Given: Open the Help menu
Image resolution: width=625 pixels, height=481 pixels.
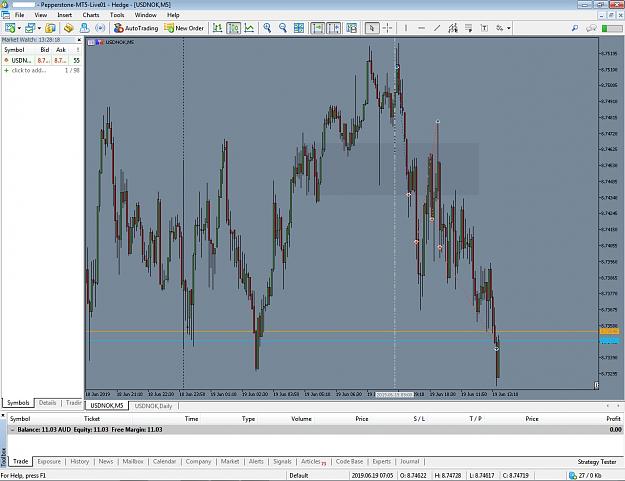Looking at the screenshot, I should click(x=173, y=15).
